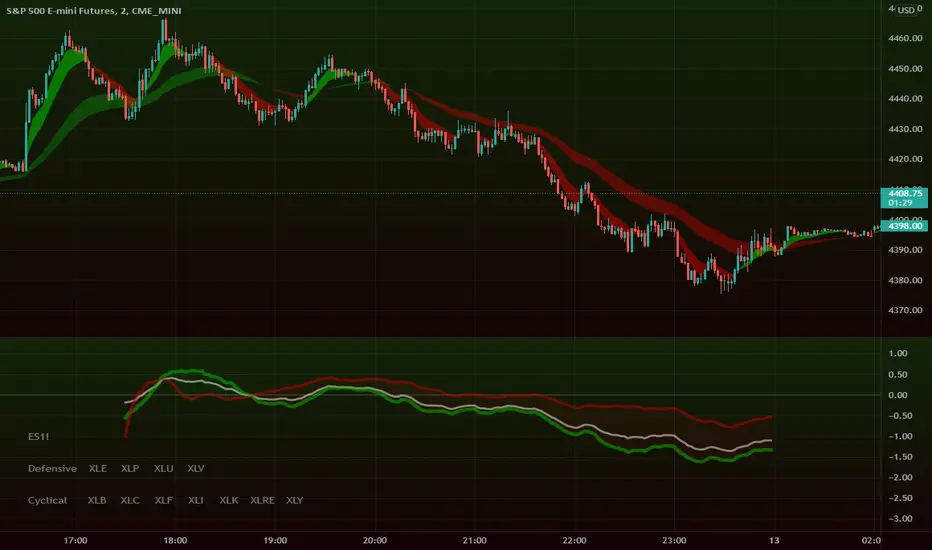Image resolution: width=932 pixels, height=550 pixels.
Task: Click the 0.00 indicator scale value
Action: (x=898, y=395)
